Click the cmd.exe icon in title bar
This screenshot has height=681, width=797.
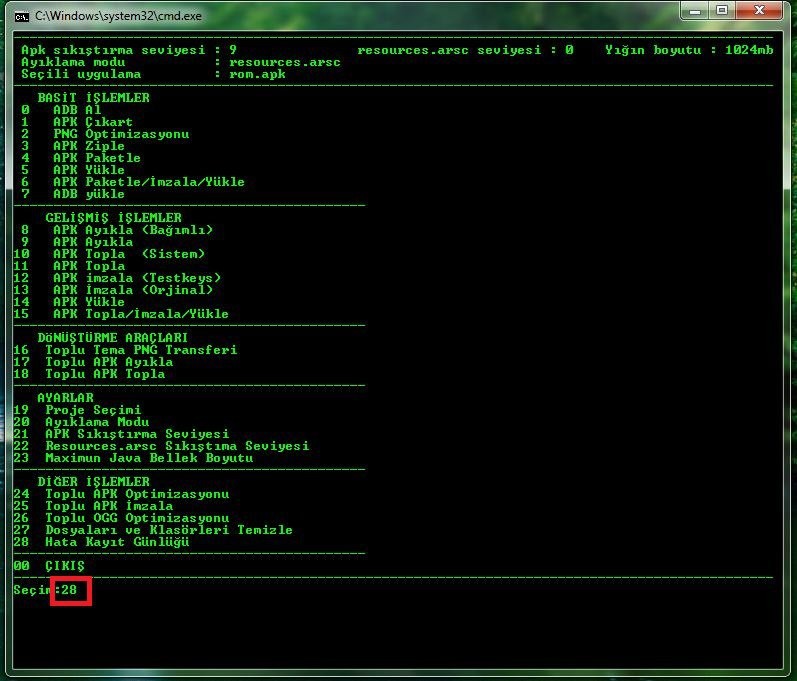click(21, 17)
